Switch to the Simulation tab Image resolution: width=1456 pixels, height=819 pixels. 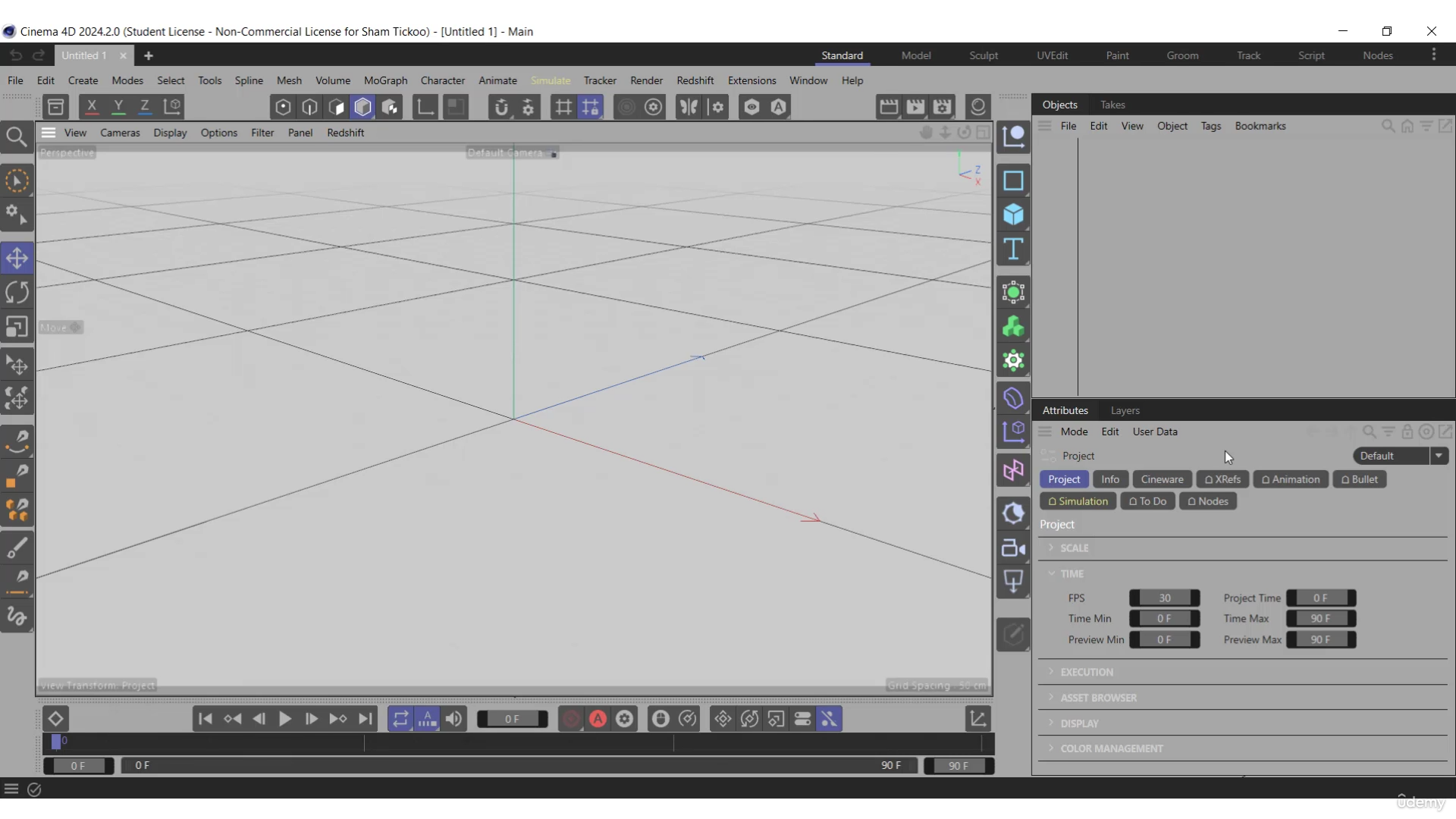(1078, 501)
